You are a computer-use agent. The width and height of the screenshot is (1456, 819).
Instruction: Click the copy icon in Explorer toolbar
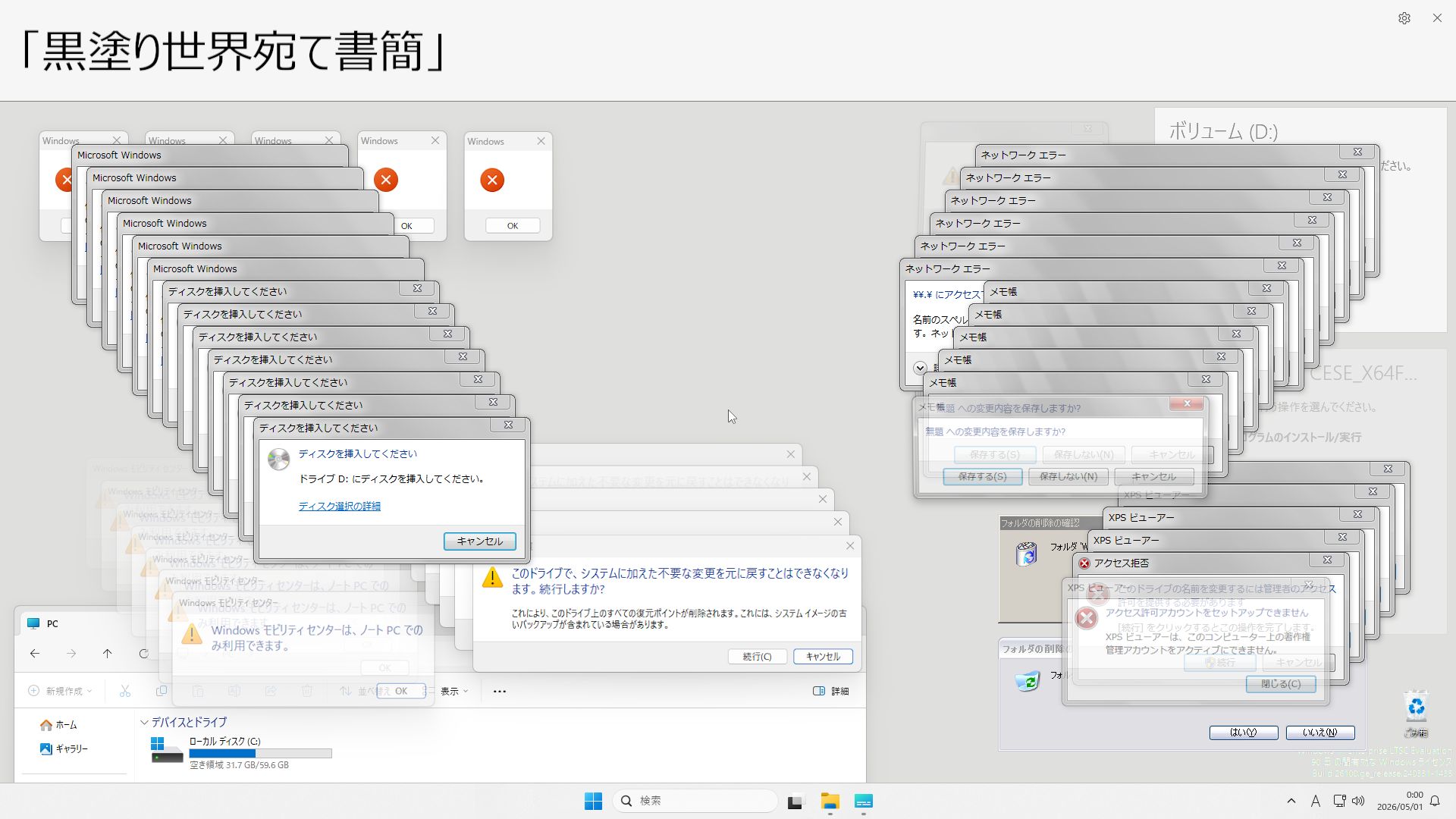point(162,692)
